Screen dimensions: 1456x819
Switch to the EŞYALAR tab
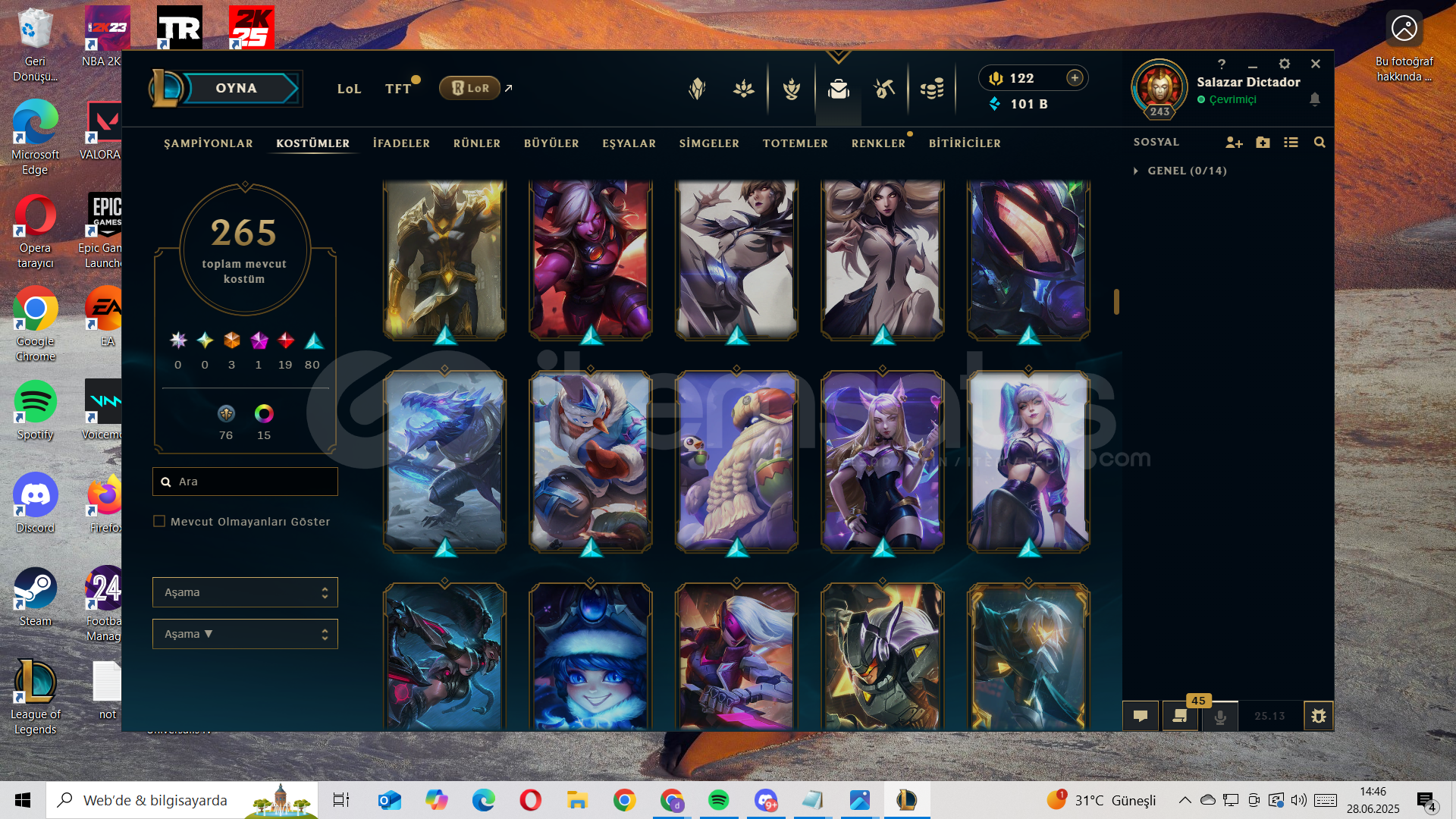[629, 143]
